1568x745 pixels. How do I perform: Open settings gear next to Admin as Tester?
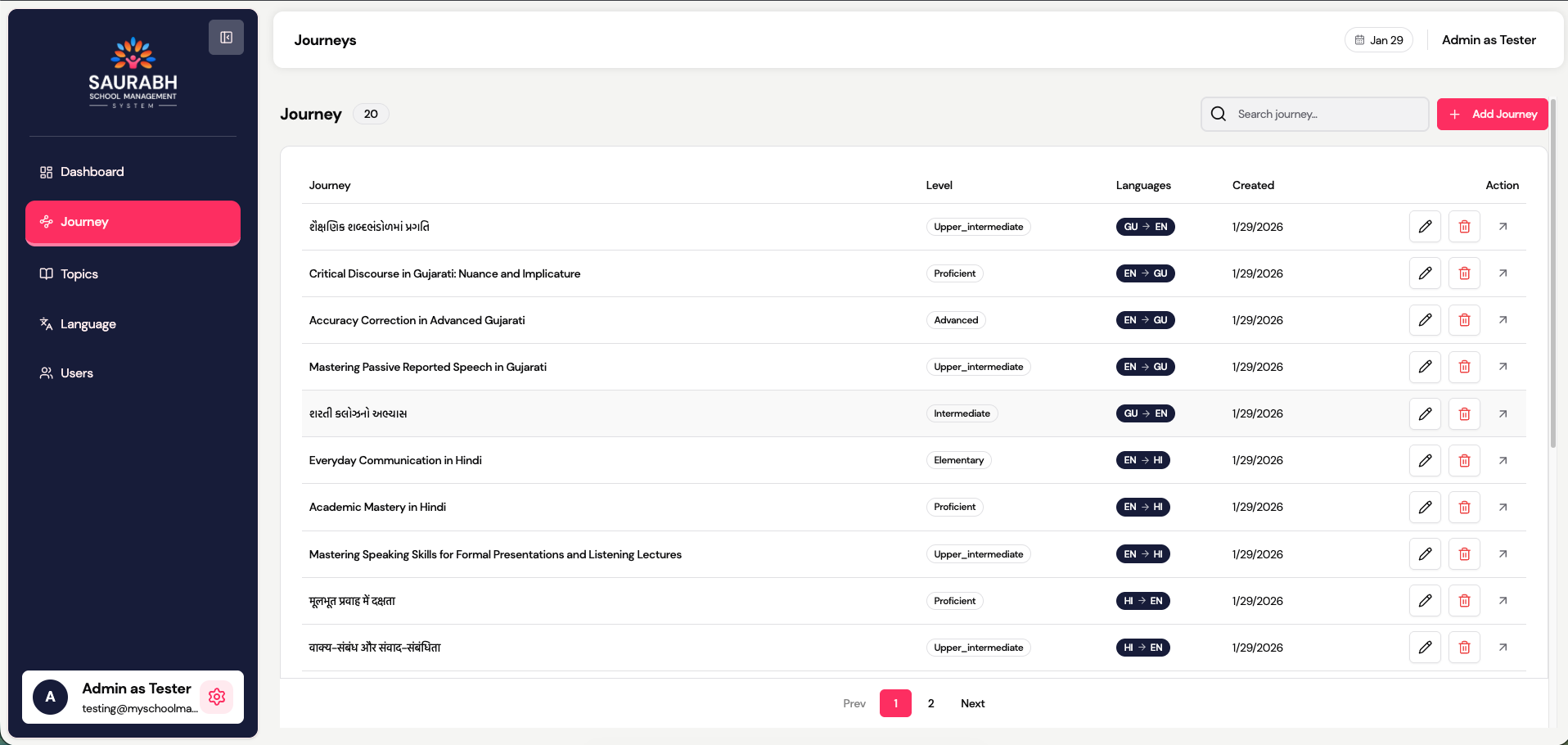[x=217, y=697]
